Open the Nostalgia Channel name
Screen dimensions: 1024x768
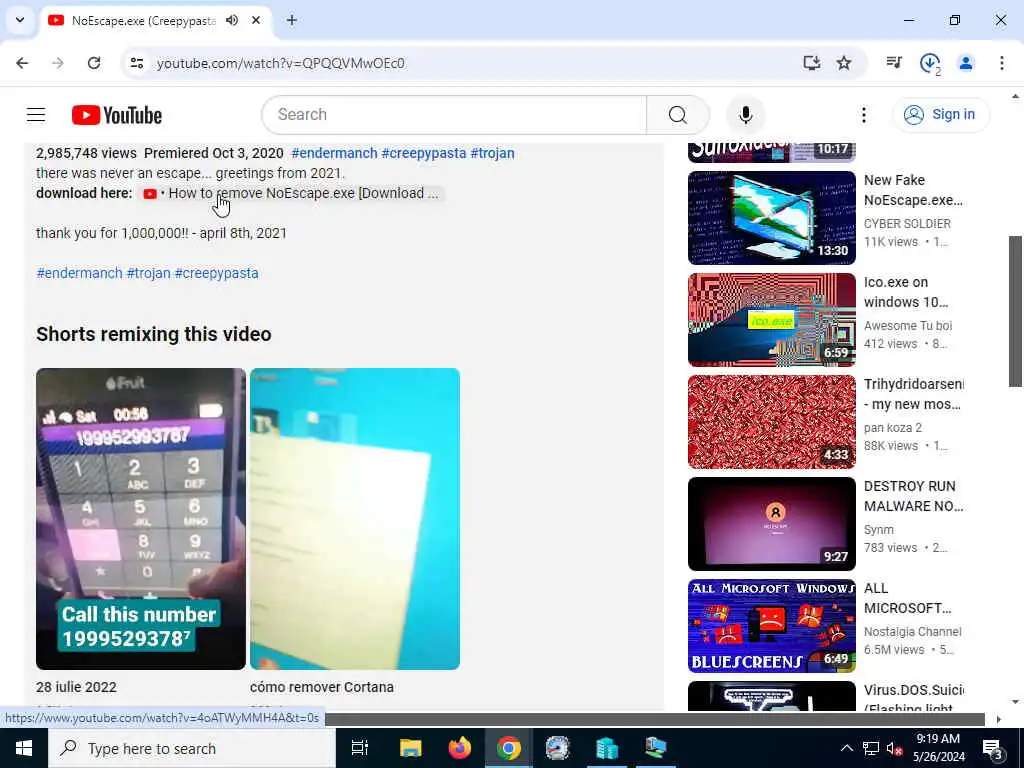912,632
